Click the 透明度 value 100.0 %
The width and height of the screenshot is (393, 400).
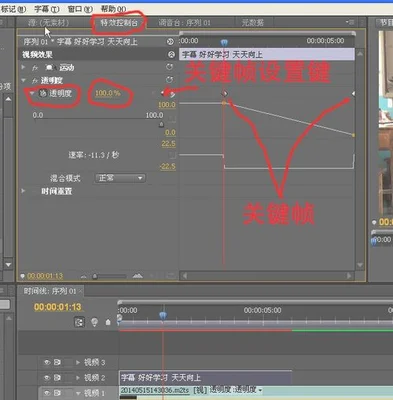(108, 93)
